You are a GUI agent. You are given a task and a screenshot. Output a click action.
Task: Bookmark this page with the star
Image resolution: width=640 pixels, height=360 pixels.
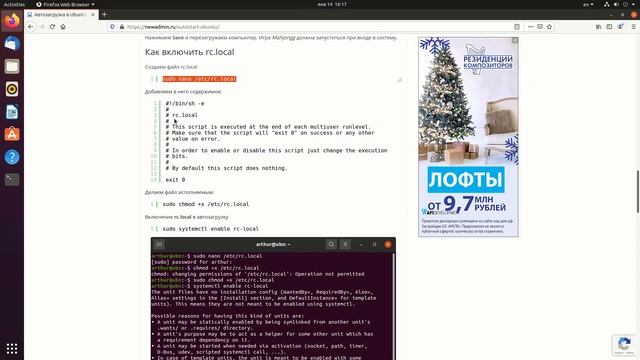tap(549, 27)
